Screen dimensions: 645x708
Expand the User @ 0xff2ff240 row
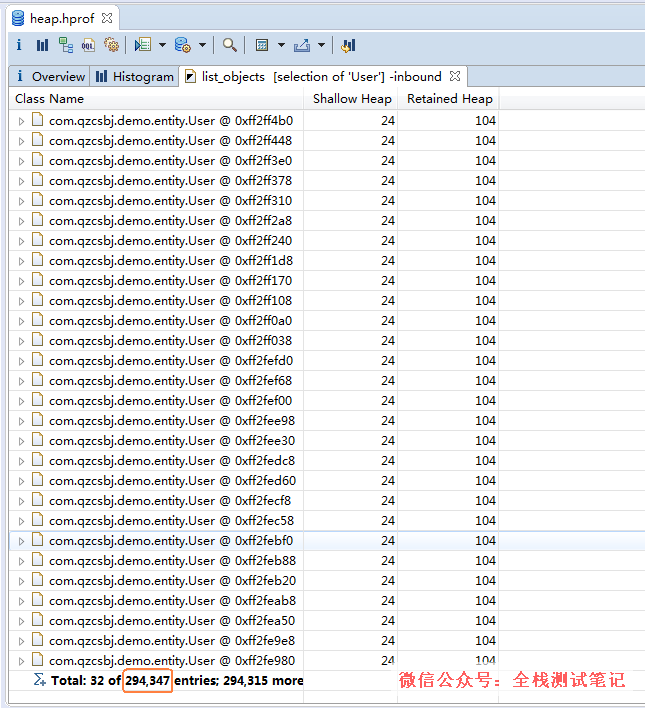21,242
